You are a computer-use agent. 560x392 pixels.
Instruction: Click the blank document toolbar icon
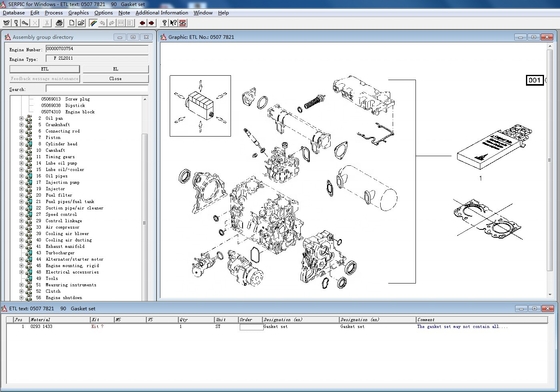72,23
